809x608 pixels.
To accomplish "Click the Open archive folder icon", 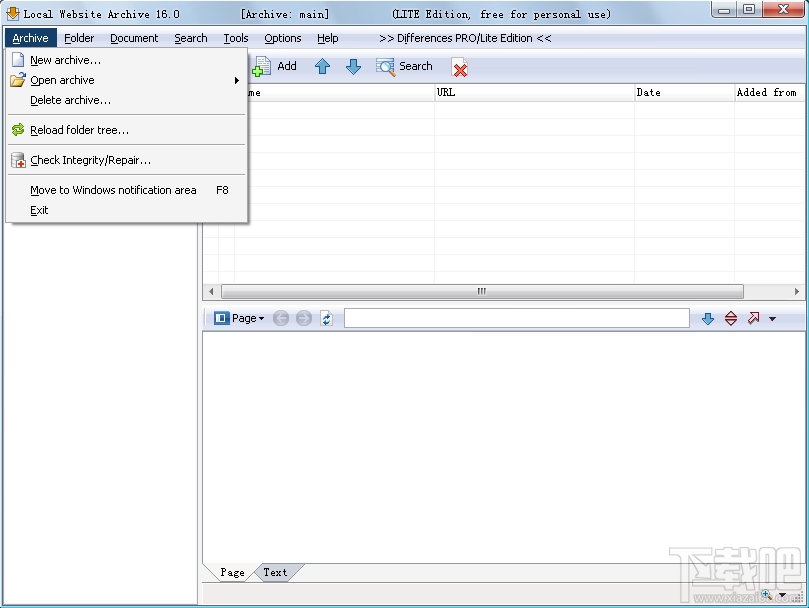I will 18,80.
